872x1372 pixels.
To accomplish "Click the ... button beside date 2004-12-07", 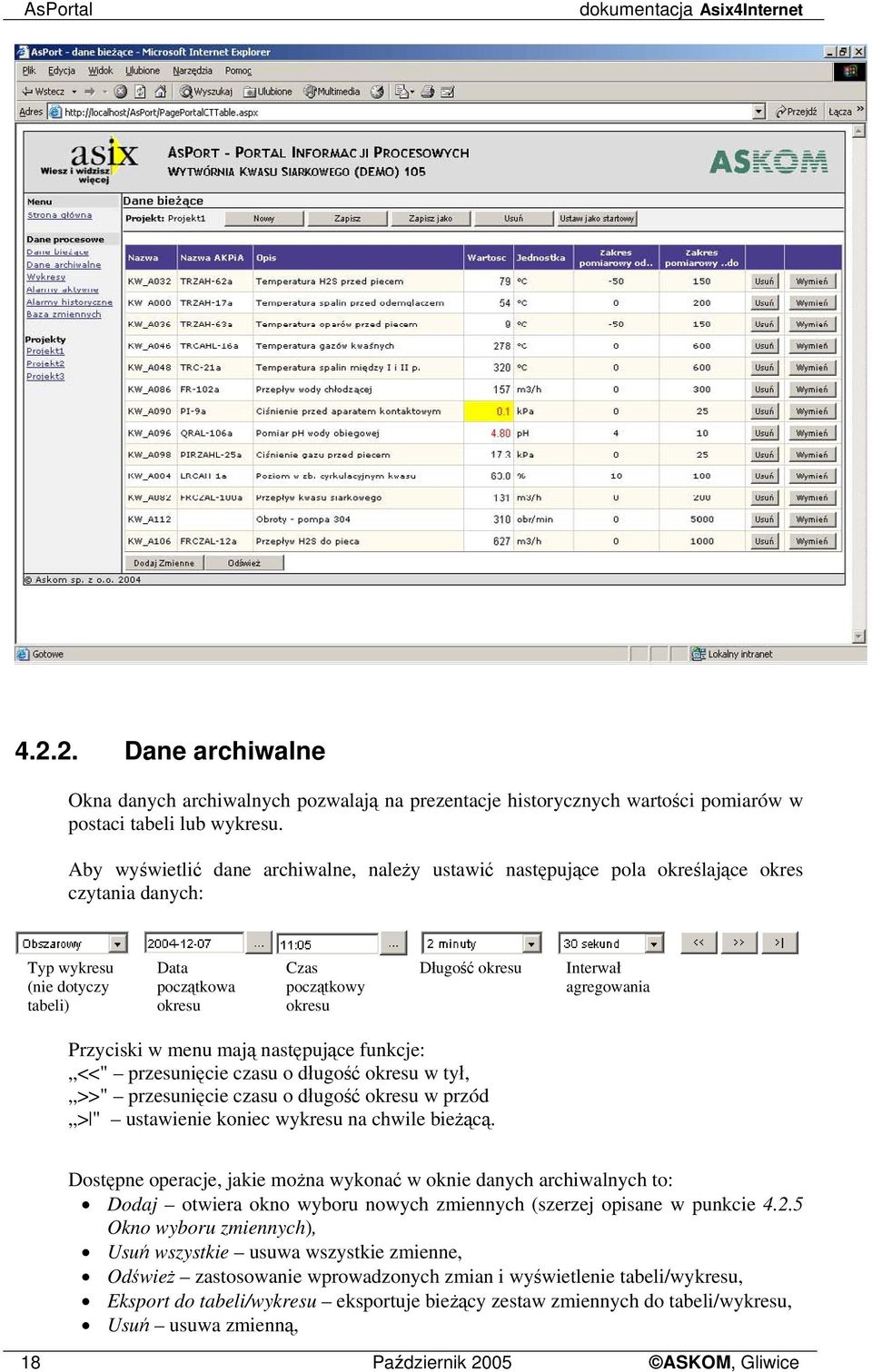I will 259,943.
